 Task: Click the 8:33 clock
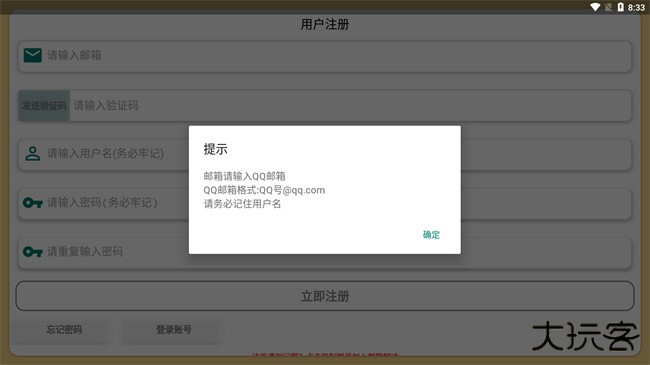pos(636,7)
